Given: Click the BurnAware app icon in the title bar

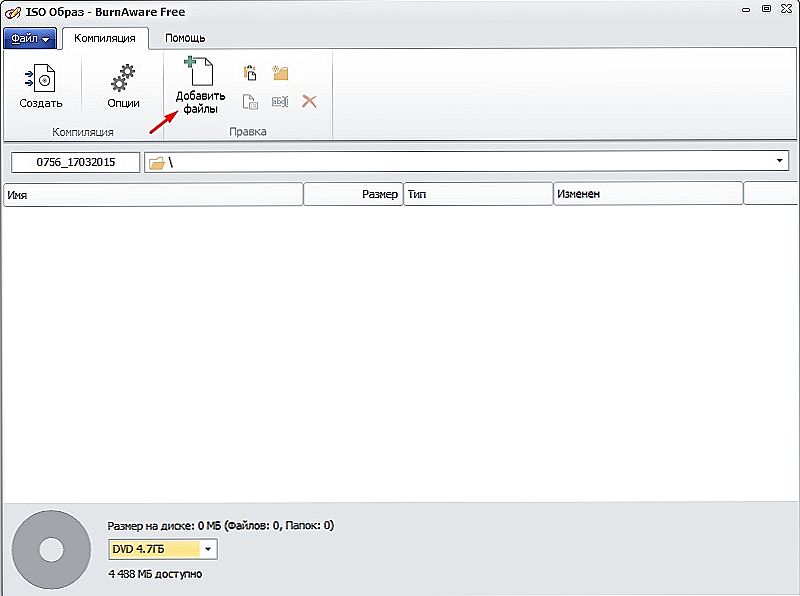Looking at the screenshot, I should (x=12, y=12).
